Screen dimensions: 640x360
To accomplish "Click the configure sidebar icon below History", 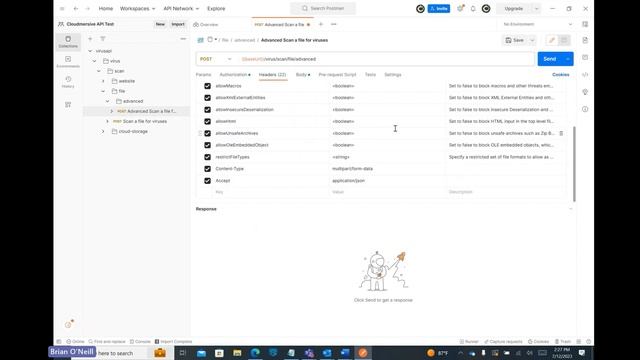I will pyautogui.click(x=68, y=104).
